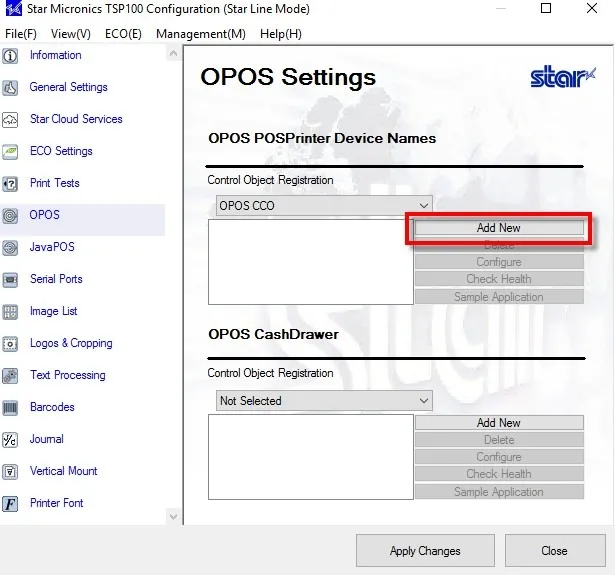Click the Serial Ports icon
This screenshot has height=575, width=615.
[x=10, y=280]
